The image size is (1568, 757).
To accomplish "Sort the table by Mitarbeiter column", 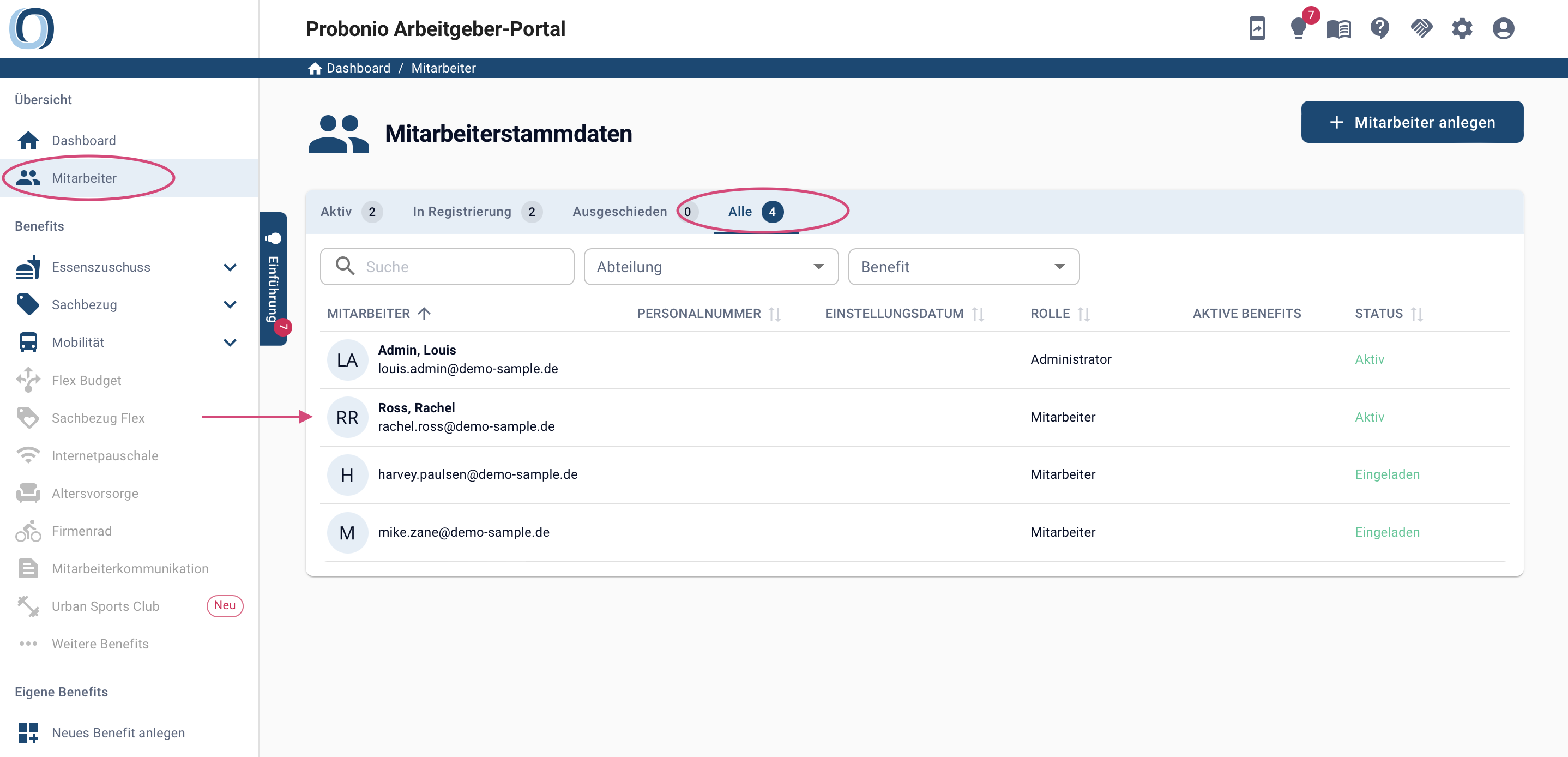I will click(x=378, y=314).
